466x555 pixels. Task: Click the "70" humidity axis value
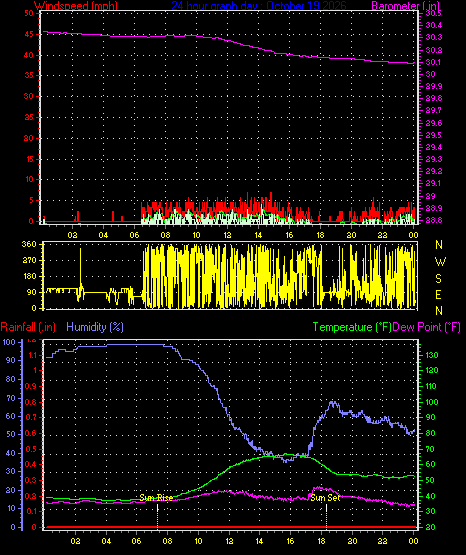click(x=11, y=398)
